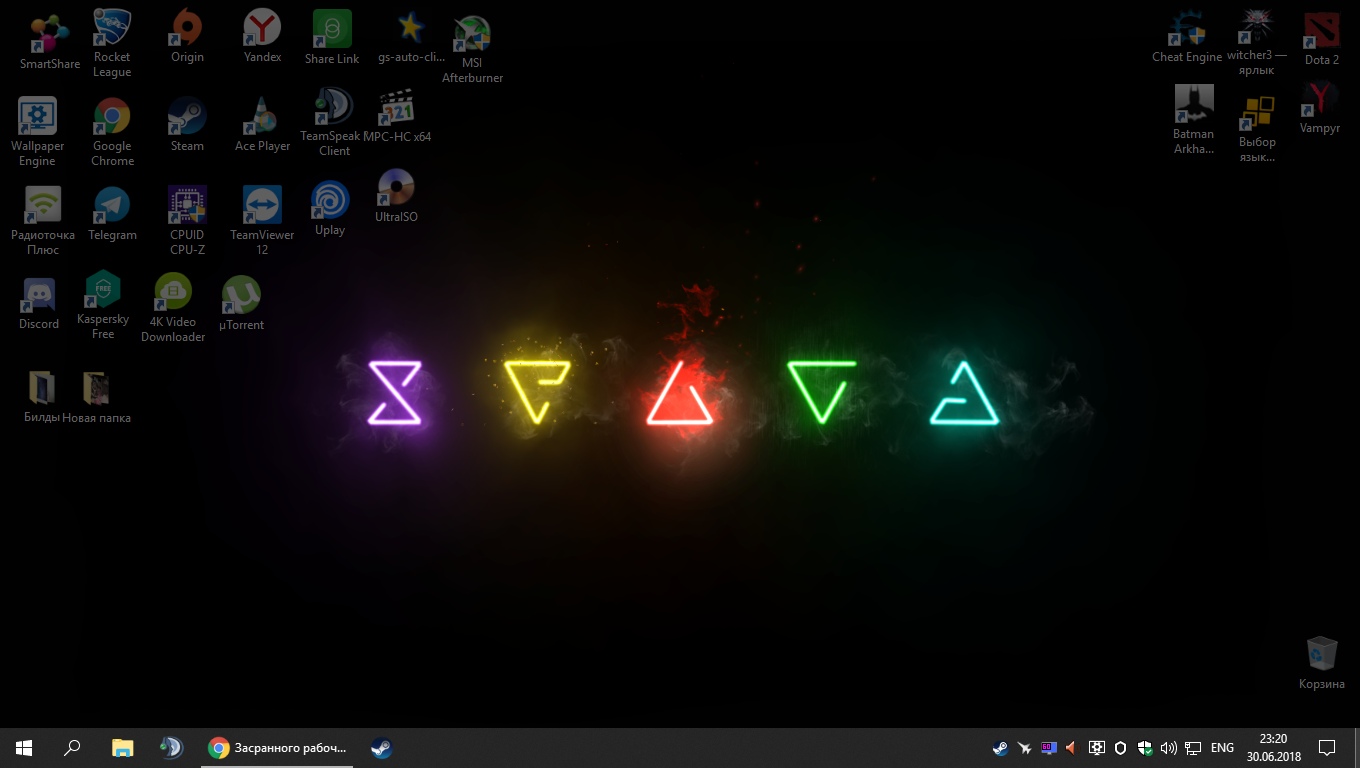
Task: Click the taskbar search magnifier
Action: 72,748
